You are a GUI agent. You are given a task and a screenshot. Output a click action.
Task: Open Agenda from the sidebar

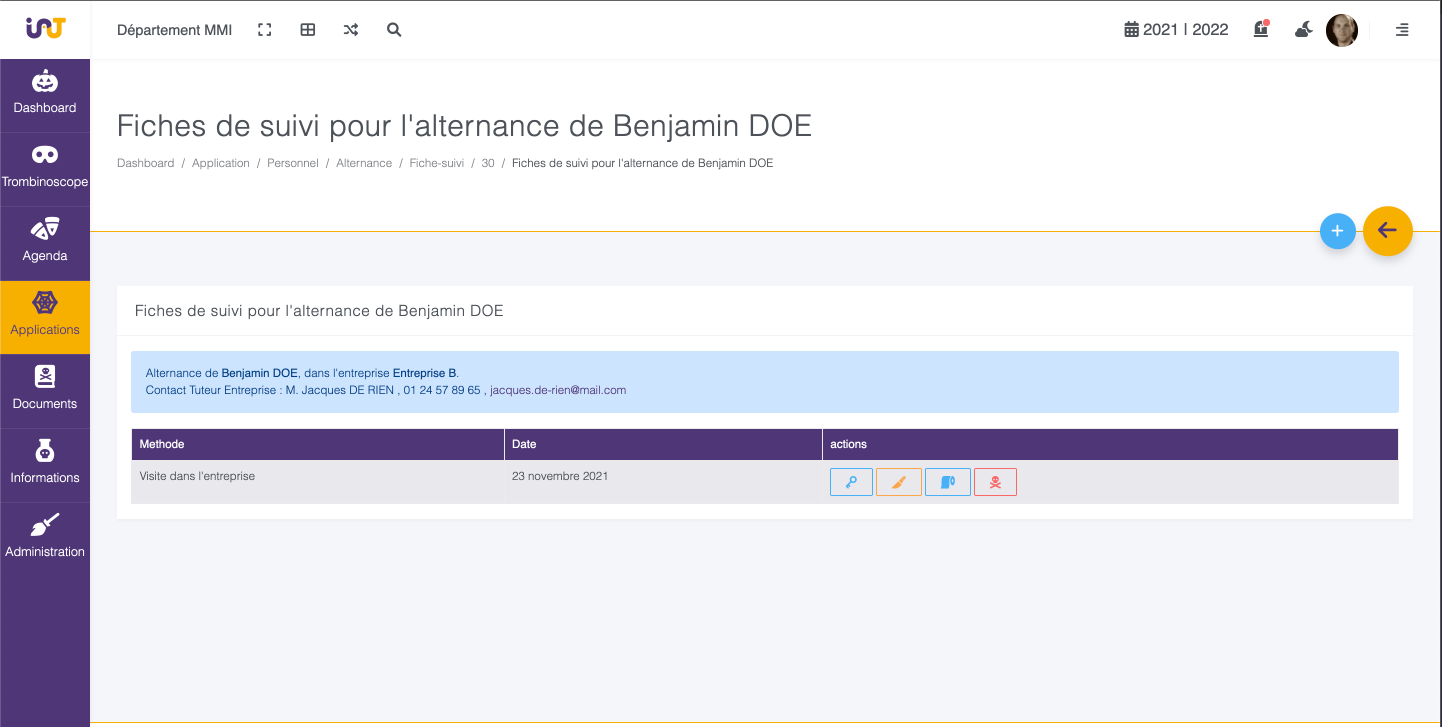coord(45,242)
